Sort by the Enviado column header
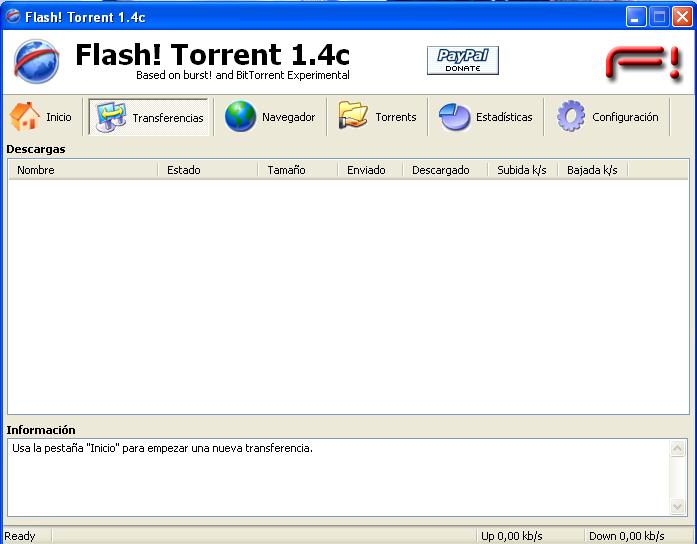 coord(370,170)
